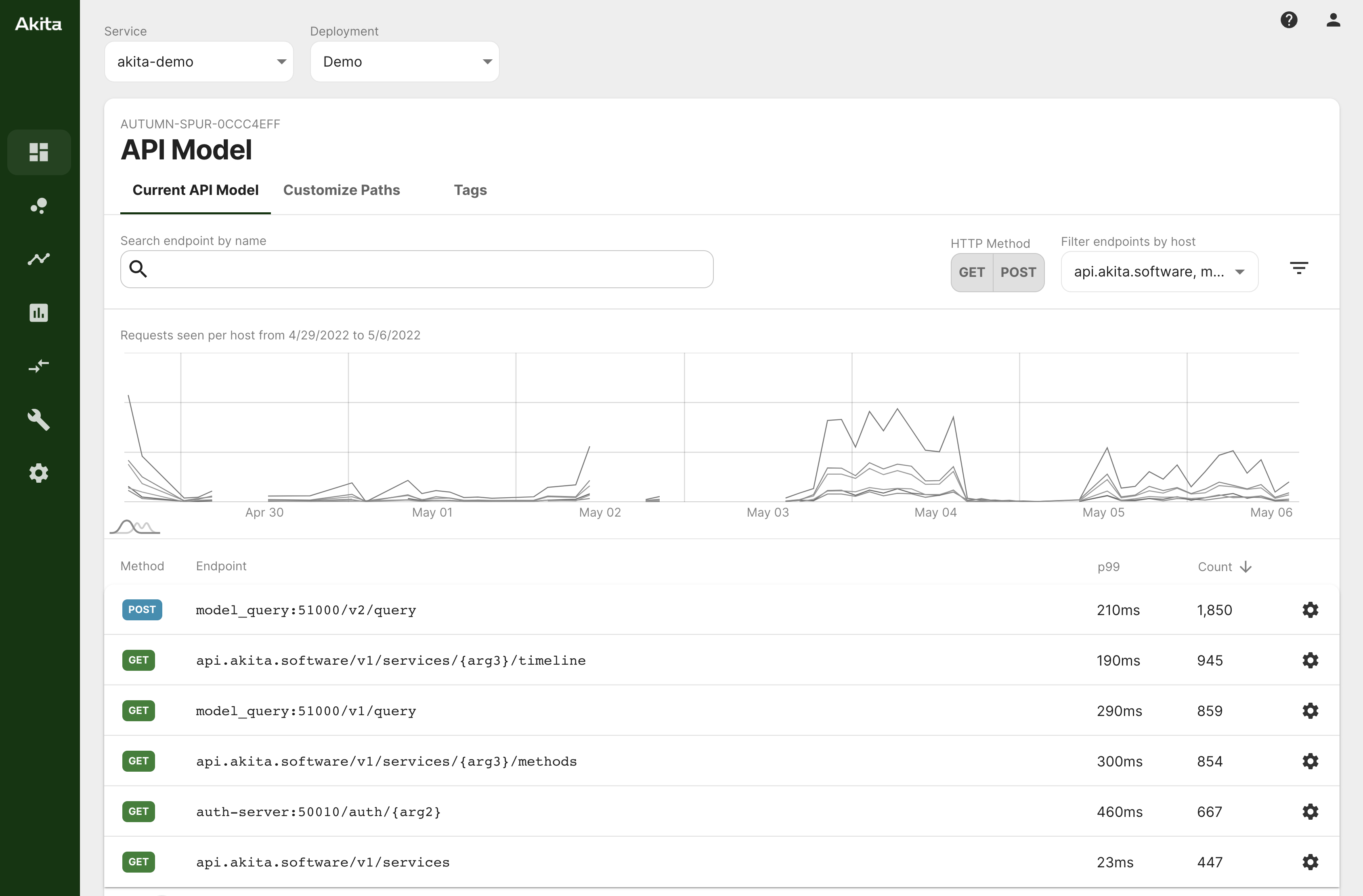Click the 460ms p99 value
The image size is (1363, 896).
tap(1120, 812)
